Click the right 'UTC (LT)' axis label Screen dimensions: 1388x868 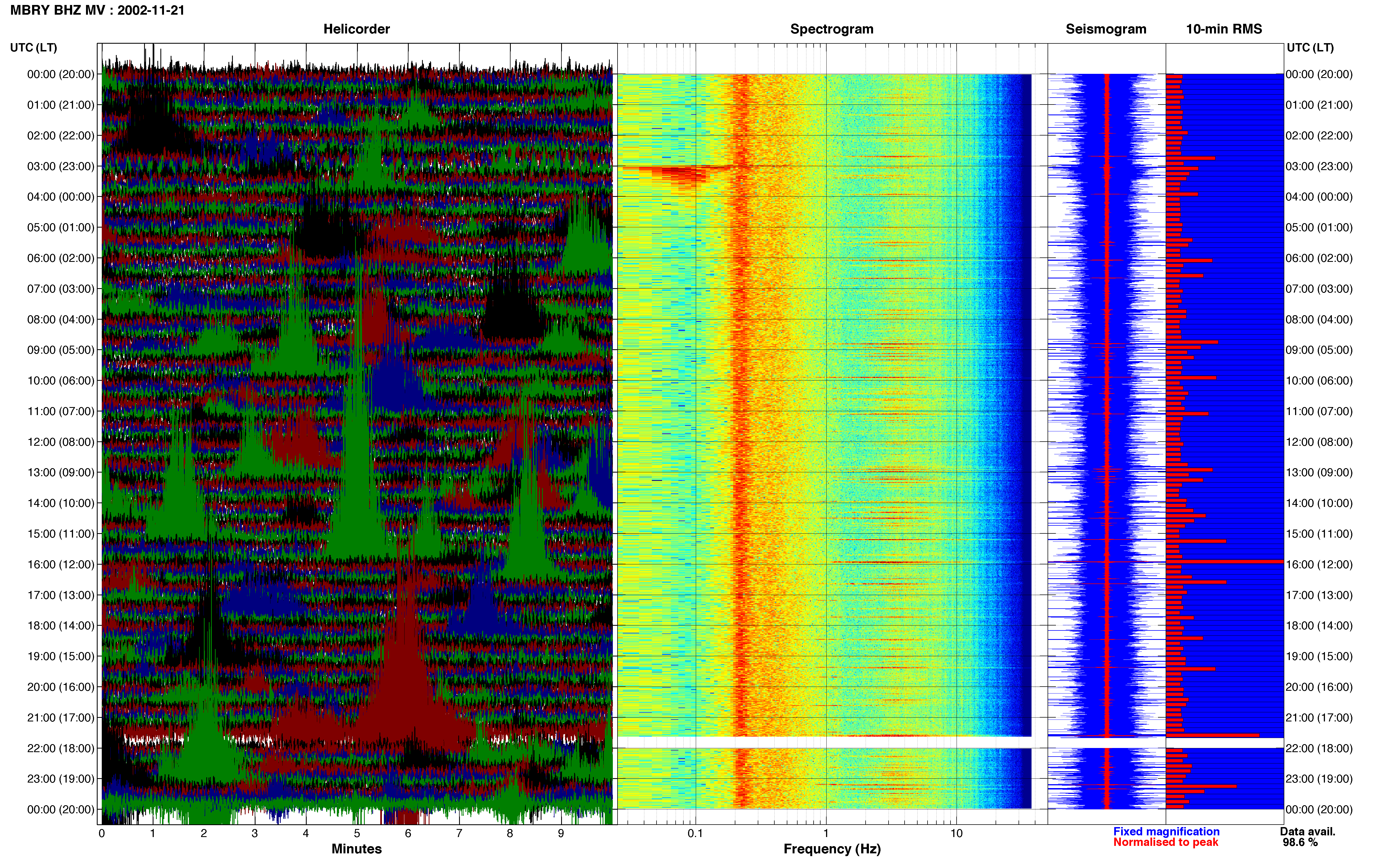pyautogui.click(x=1310, y=48)
